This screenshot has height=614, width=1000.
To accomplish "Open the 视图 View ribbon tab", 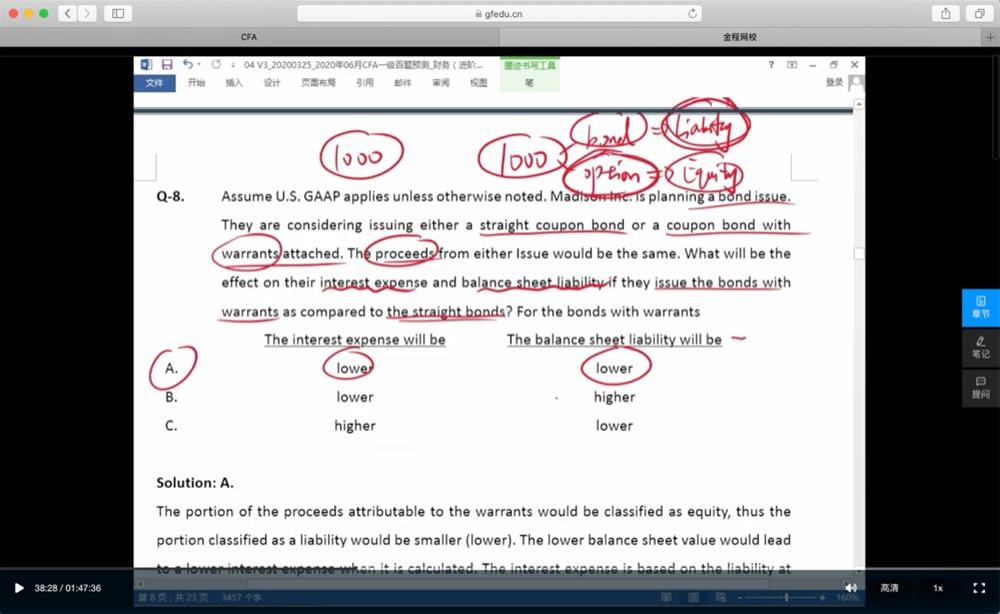I will coord(479,83).
